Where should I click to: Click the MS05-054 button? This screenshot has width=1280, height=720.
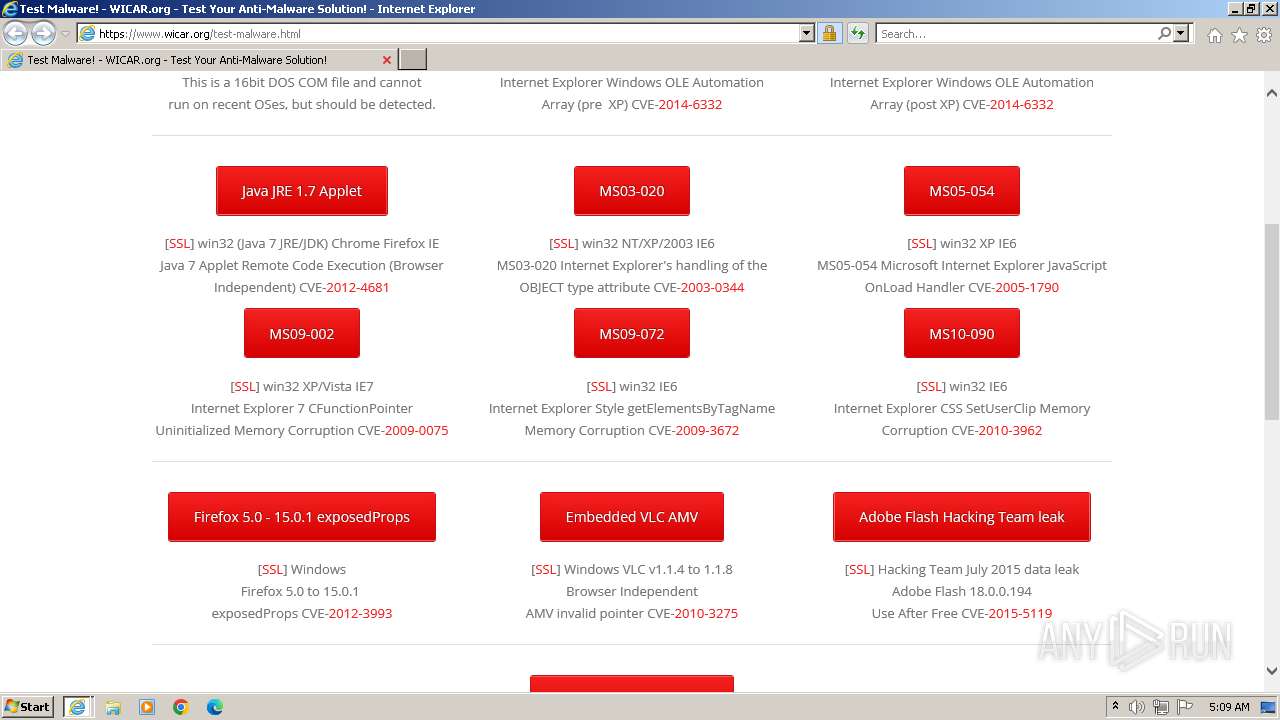(x=962, y=191)
